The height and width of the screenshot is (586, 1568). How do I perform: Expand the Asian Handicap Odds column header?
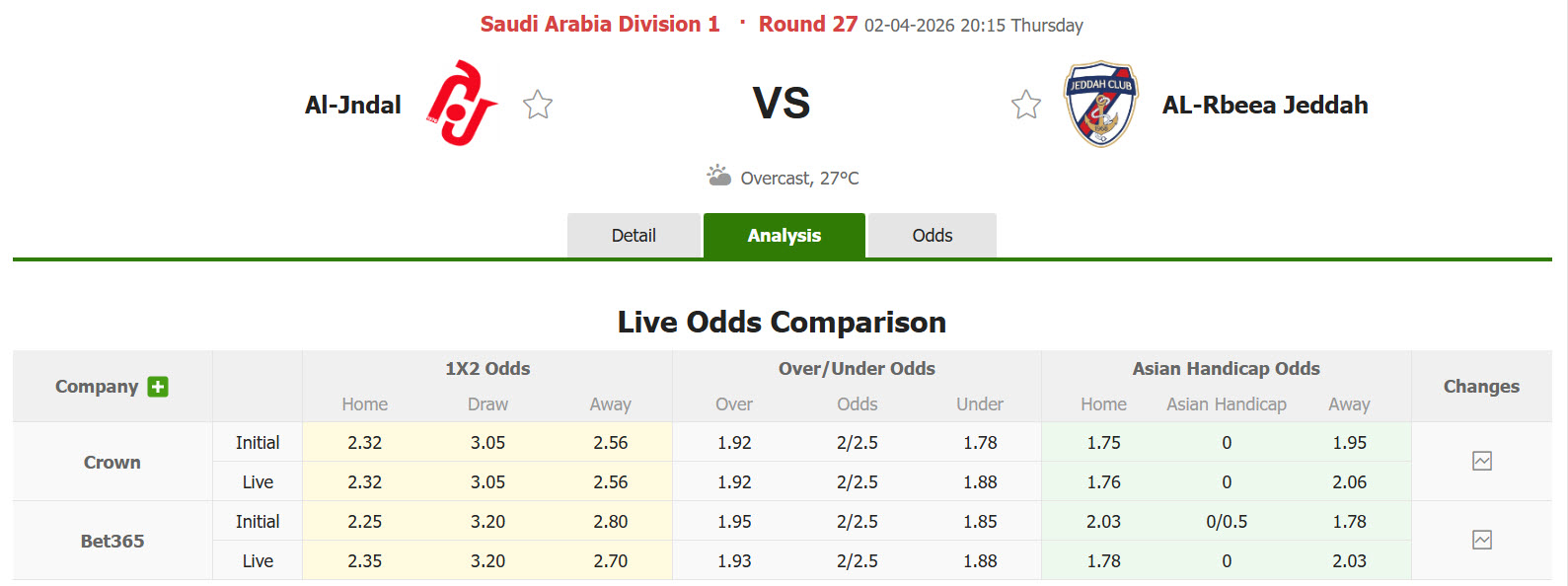coord(1226,368)
